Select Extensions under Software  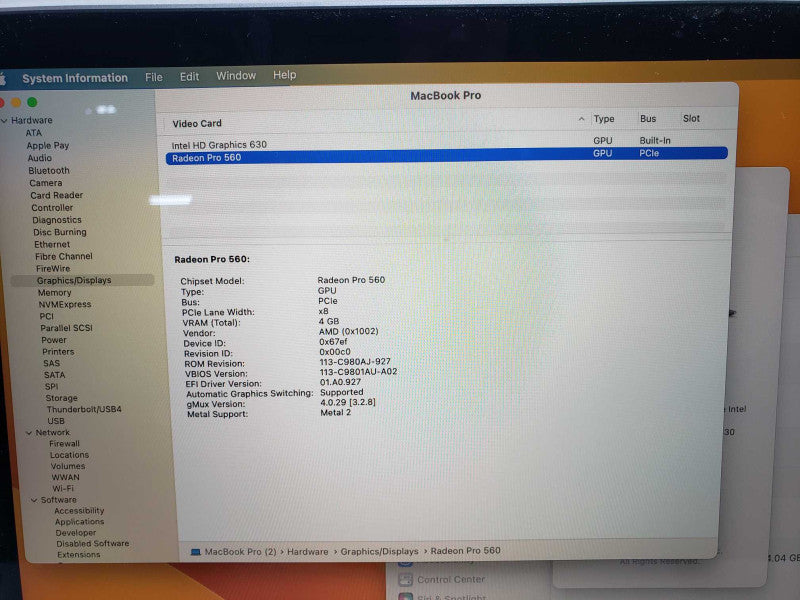tap(79, 555)
